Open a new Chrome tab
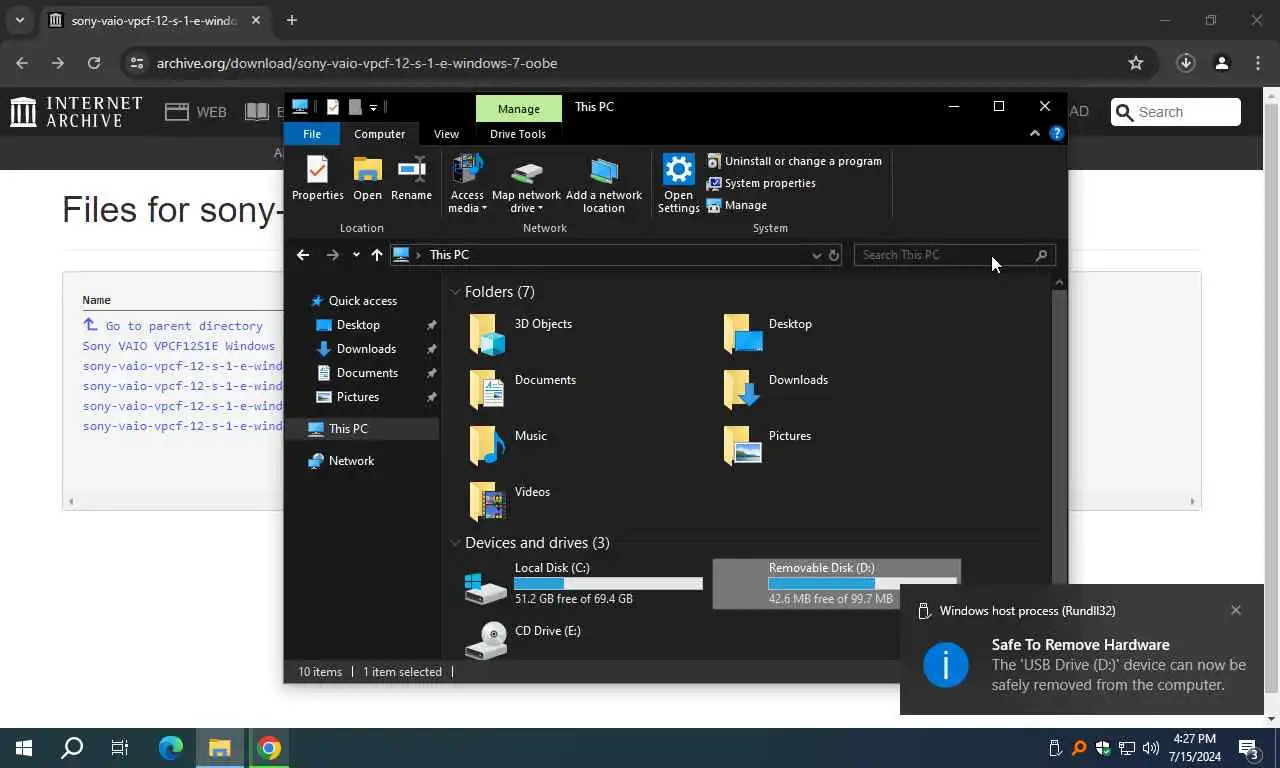Viewport: 1280px width, 768px height. [x=291, y=20]
